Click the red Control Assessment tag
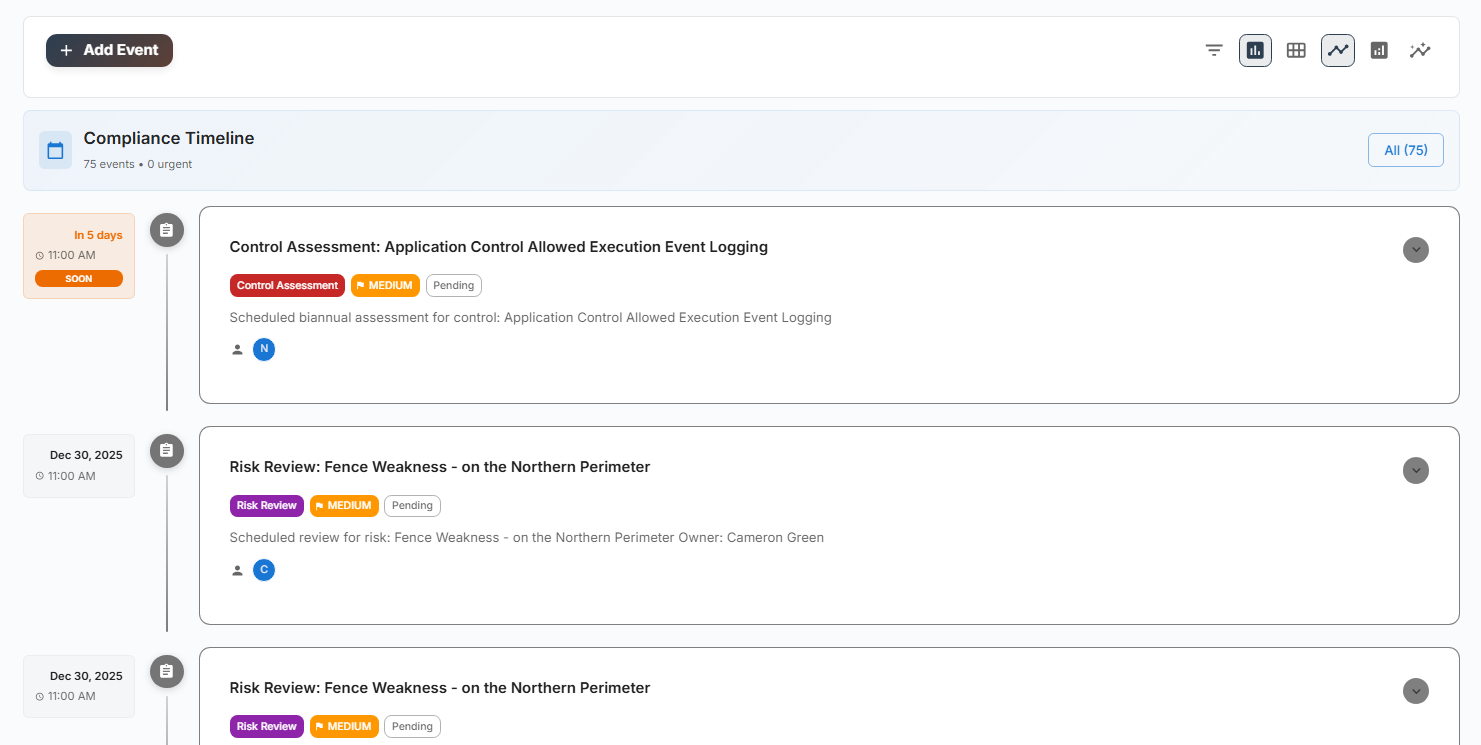The image size is (1481, 745). [x=287, y=285]
